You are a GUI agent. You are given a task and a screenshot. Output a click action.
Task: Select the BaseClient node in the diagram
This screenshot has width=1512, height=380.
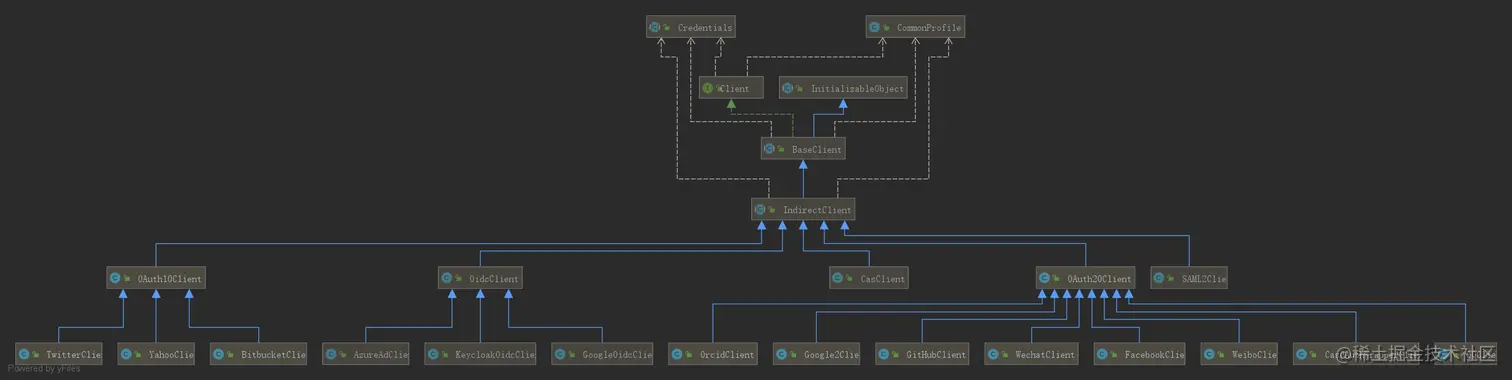[803, 149]
